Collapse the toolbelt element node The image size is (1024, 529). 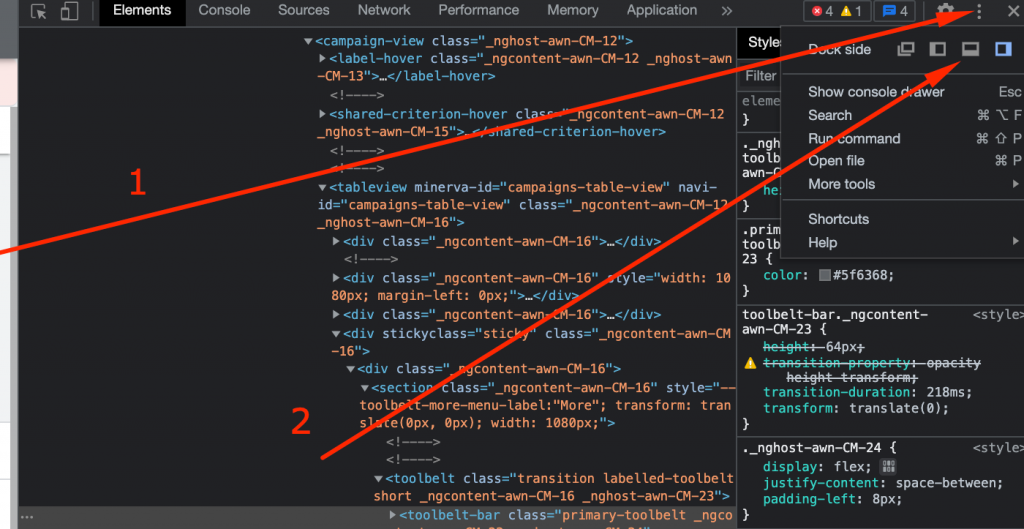(378, 479)
